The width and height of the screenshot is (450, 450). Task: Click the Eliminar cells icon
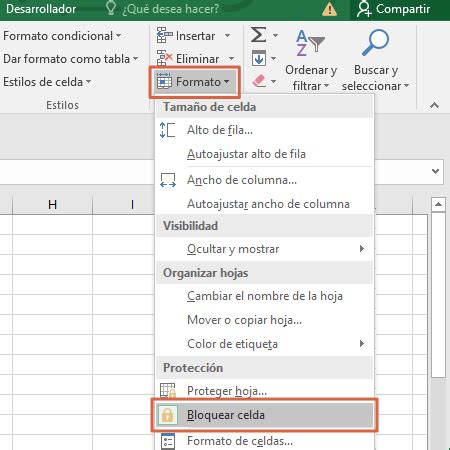(165, 58)
